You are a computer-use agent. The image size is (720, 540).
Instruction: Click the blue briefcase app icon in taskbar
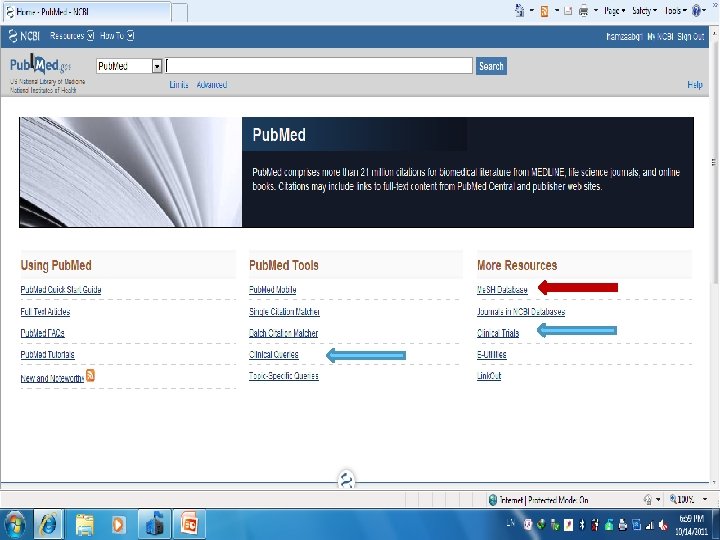click(x=154, y=524)
